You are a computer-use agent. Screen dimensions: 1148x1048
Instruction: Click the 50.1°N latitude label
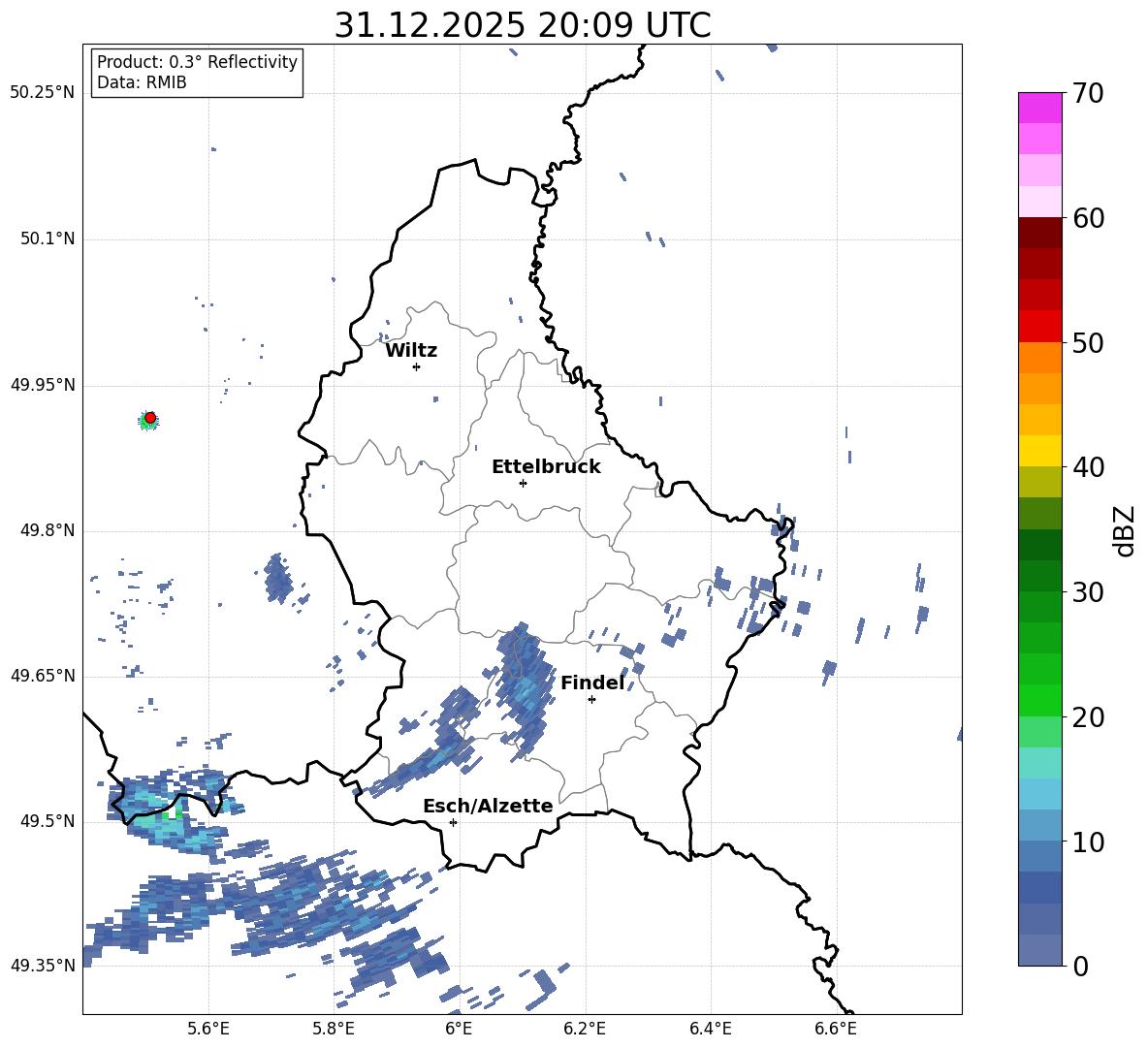coord(48,239)
